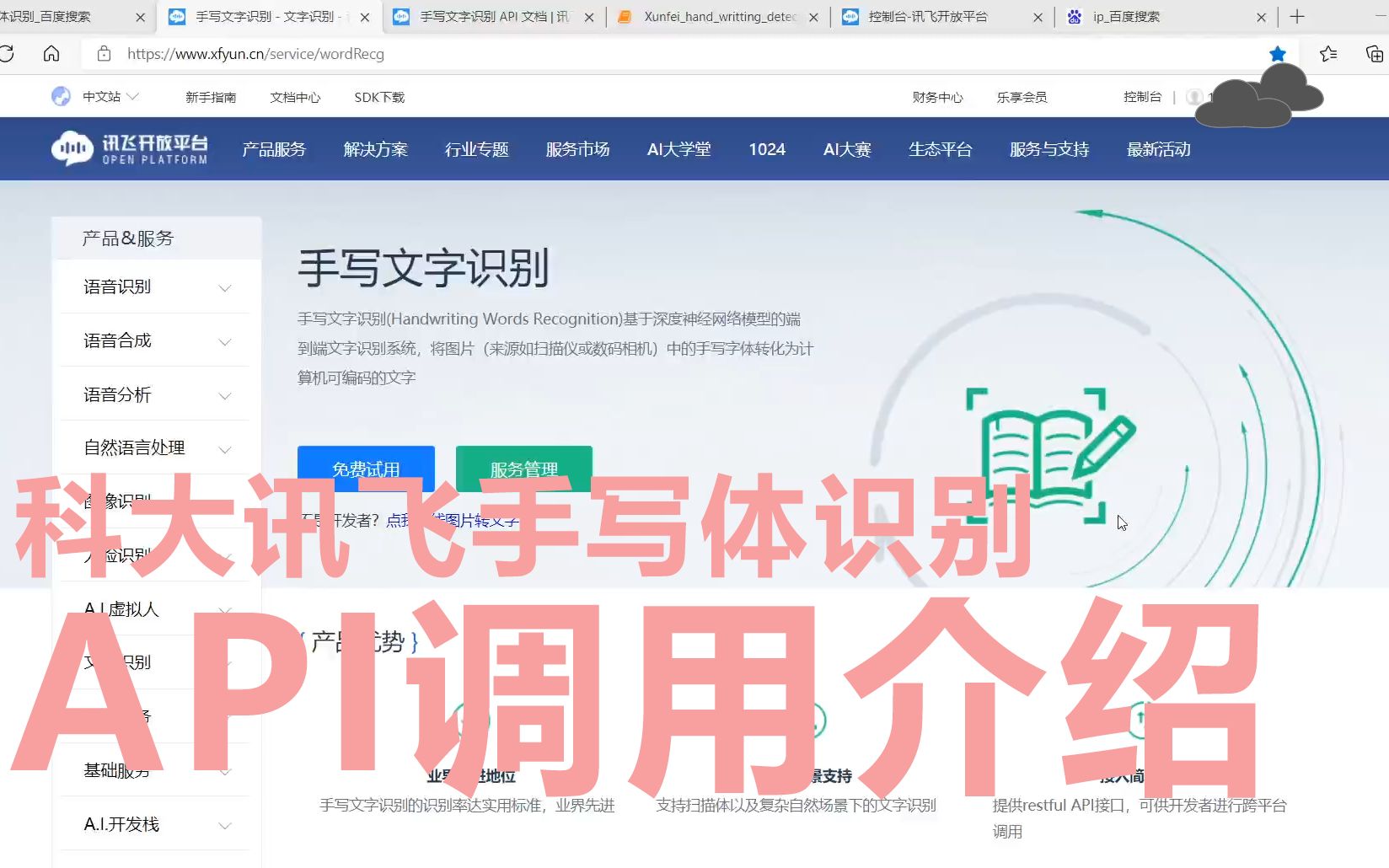
Task: Open the 最新活动 nav item
Action: coord(1159,149)
